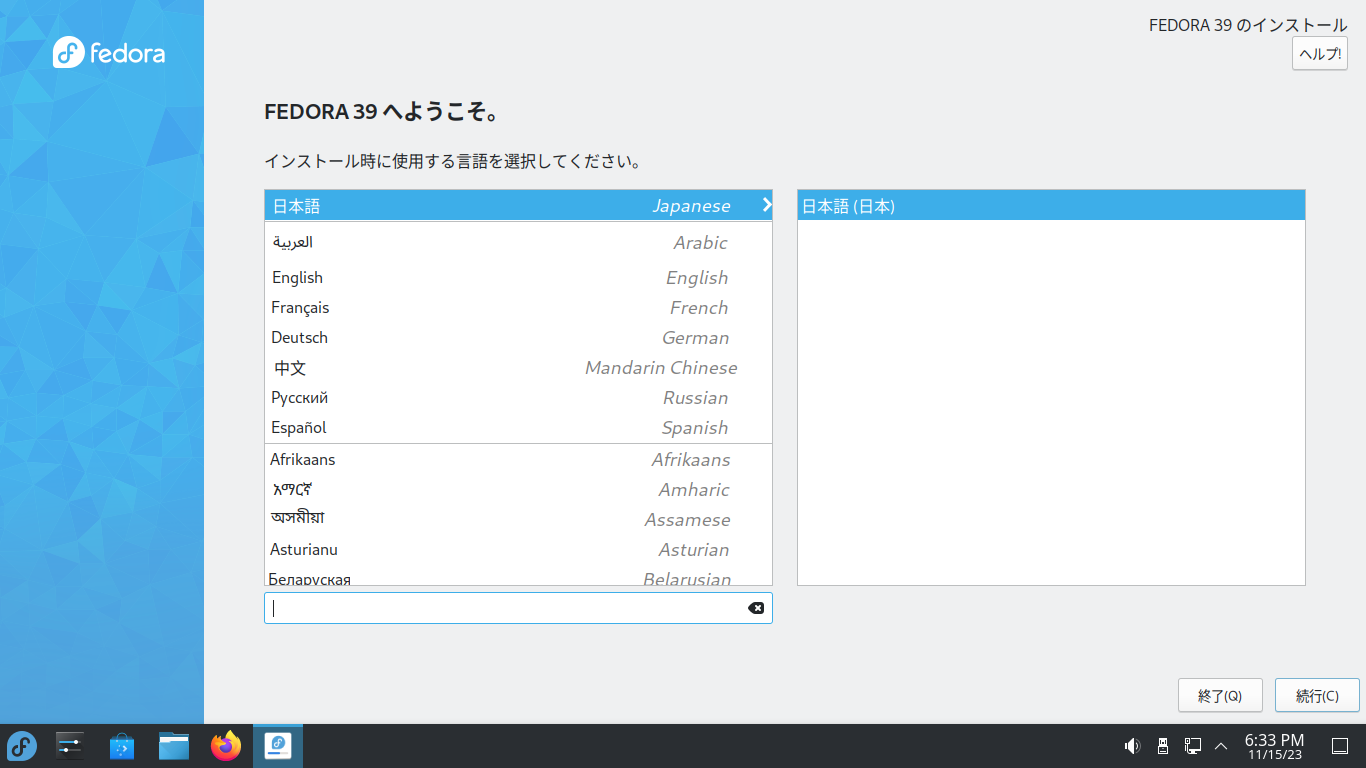This screenshot has height=768, width=1366.
Task: Open the network connection tray icon
Action: pyautogui.click(x=1192, y=746)
